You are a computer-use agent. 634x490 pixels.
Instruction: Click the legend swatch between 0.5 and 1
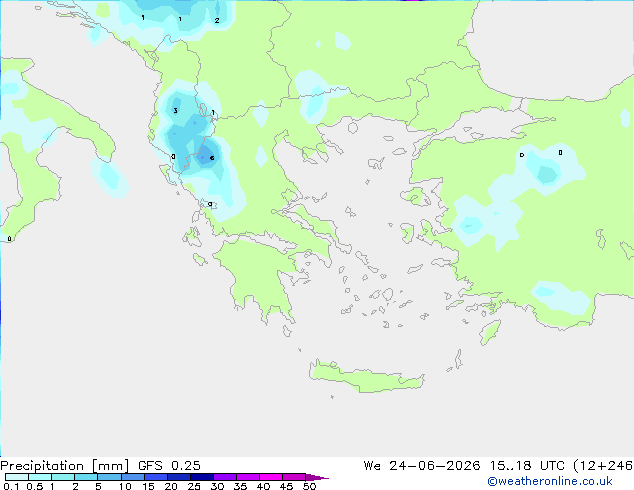[x=40, y=477]
